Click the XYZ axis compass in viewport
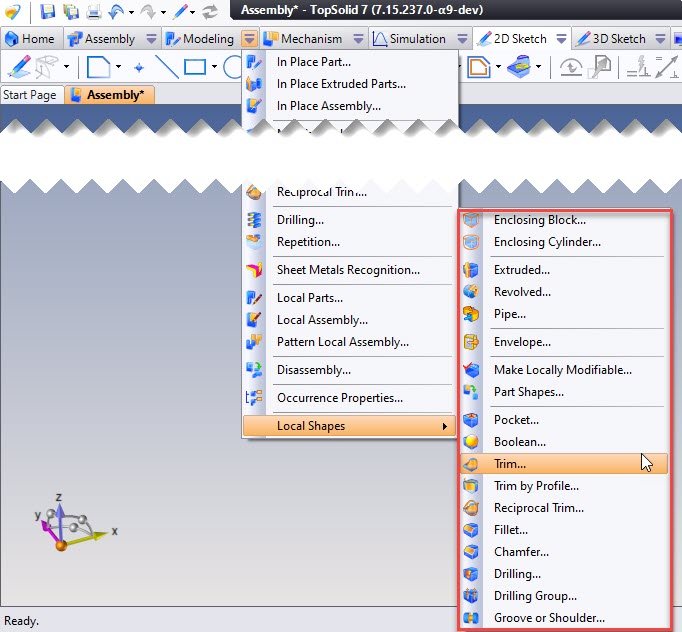The height and width of the screenshot is (632, 682). pos(75,523)
